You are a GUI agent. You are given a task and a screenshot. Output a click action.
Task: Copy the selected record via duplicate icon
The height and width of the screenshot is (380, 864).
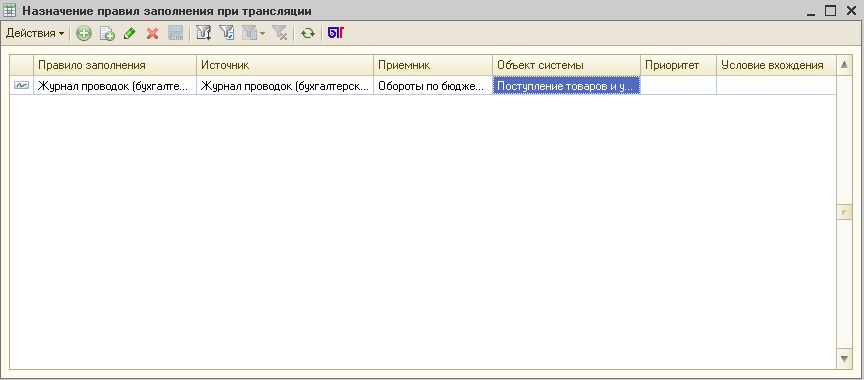(107, 34)
